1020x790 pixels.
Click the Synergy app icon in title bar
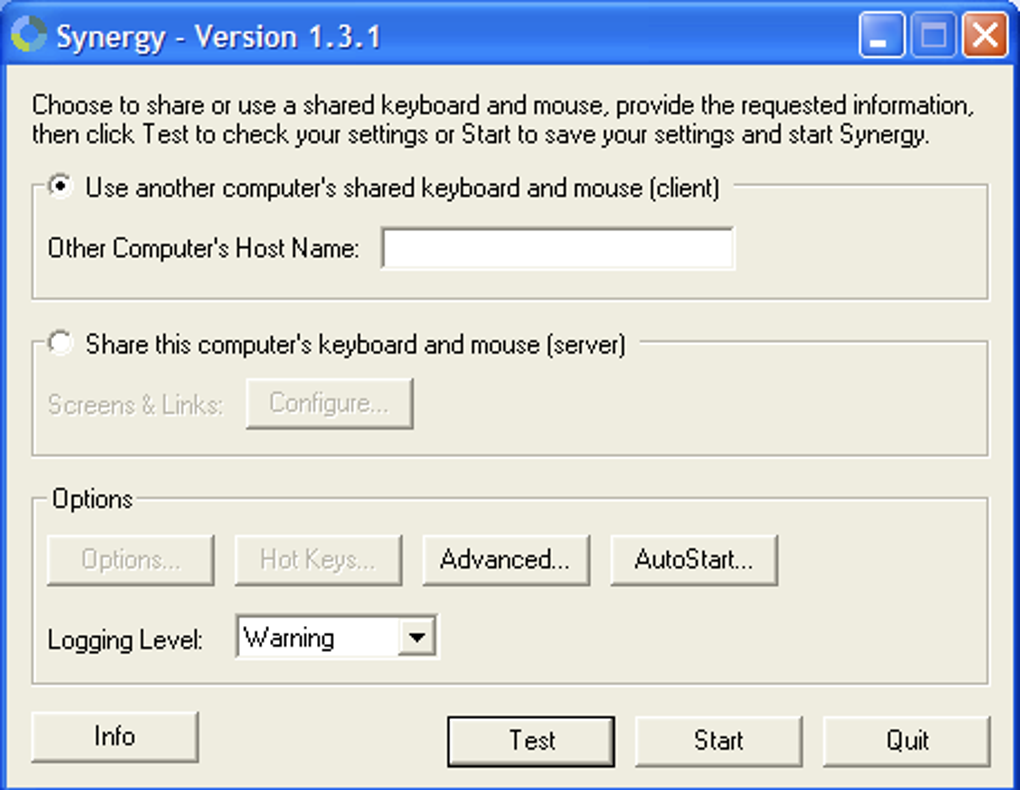29,34
